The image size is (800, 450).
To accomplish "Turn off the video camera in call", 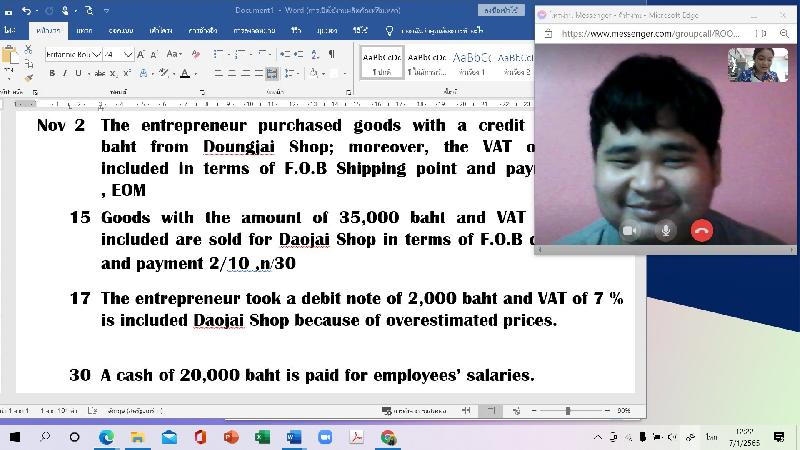I will 630,230.
